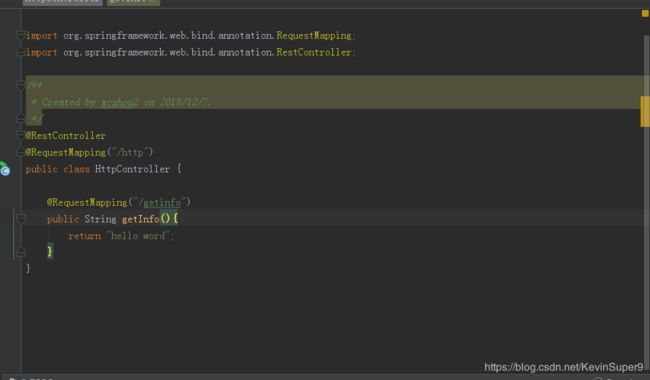Image resolution: width=650 pixels, height=380 pixels.
Task: Click the highlighted closing brace of getInfo
Action: (50, 251)
